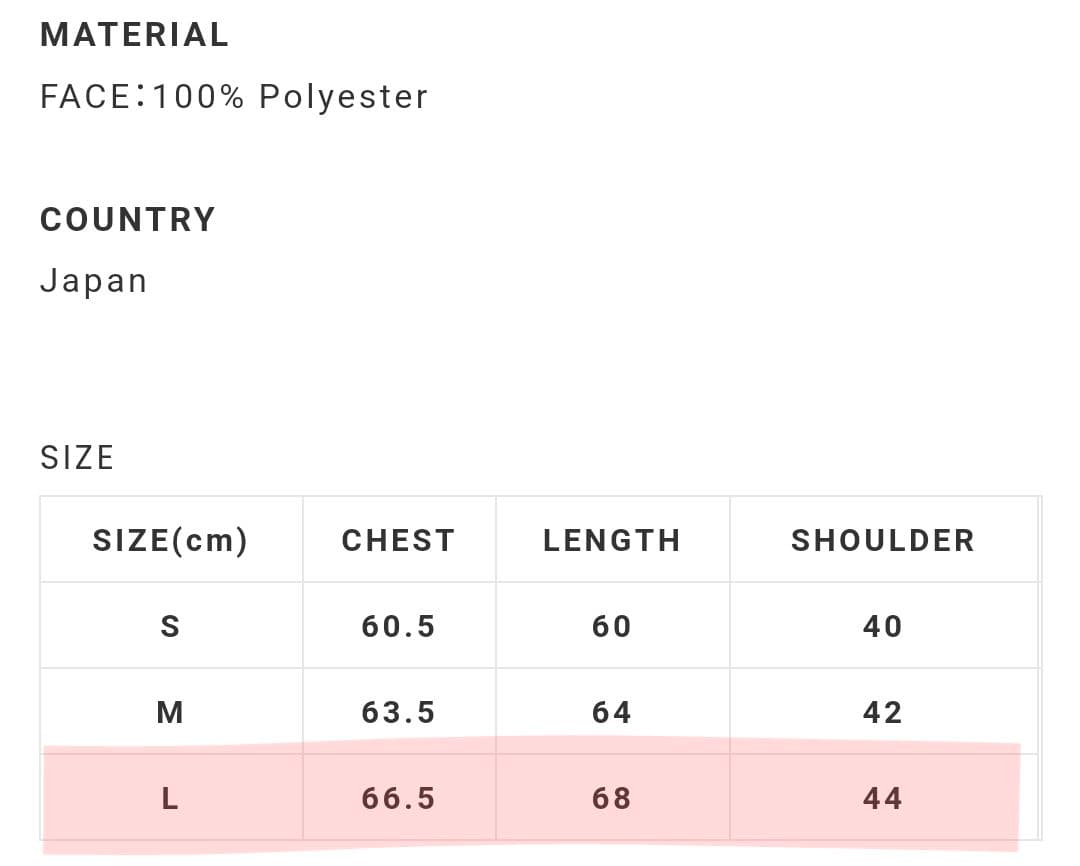Click the SIZE label above the table

point(77,458)
